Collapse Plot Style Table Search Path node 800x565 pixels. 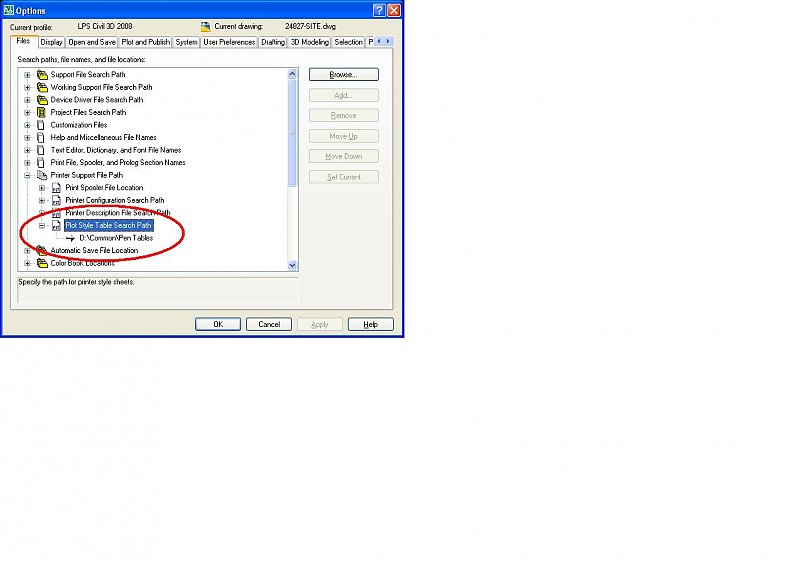[42, 226]
